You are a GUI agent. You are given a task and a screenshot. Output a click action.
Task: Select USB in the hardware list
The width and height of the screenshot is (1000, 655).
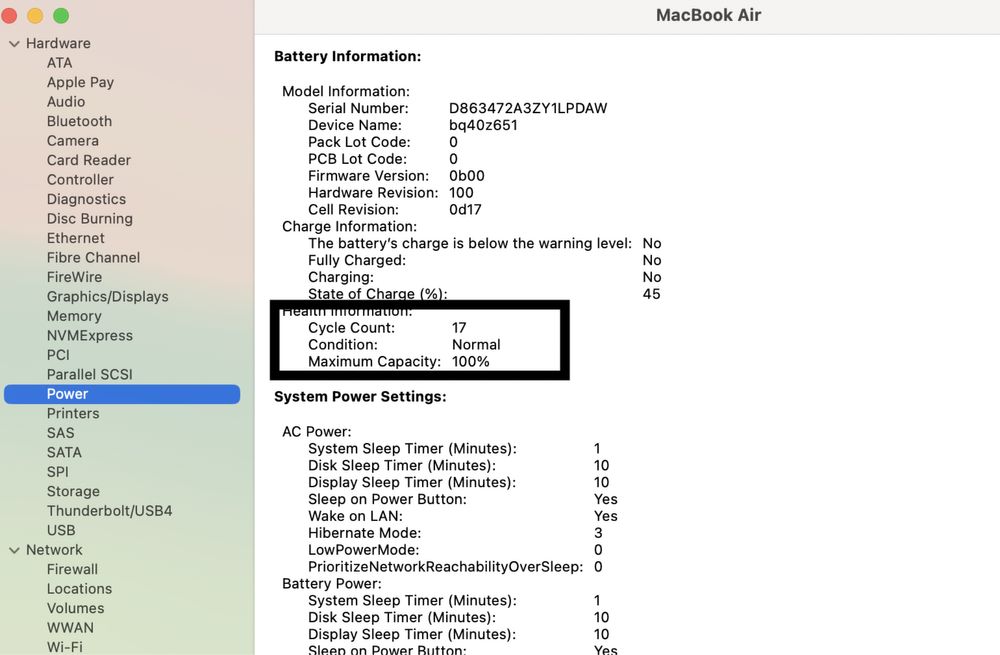point(61,531)
